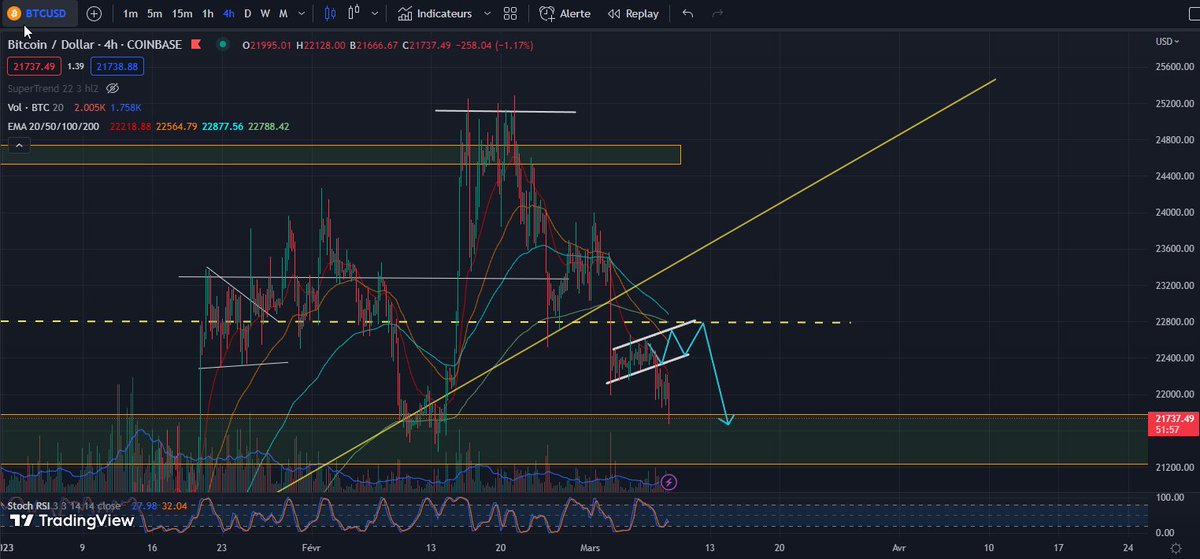
Task: Click the Avr date label on time axis
Action: click(x=899, y=548)
